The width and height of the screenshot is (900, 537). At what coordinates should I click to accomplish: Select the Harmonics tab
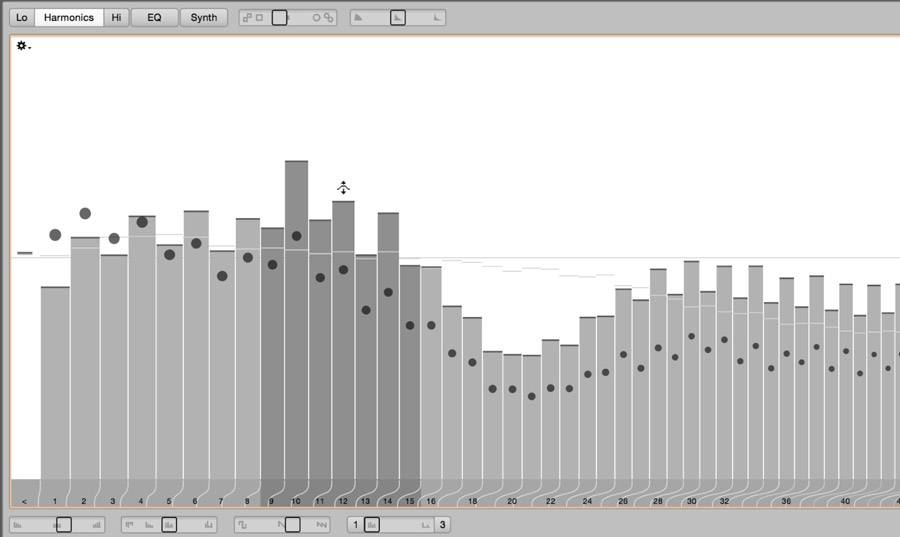point(69,18)
